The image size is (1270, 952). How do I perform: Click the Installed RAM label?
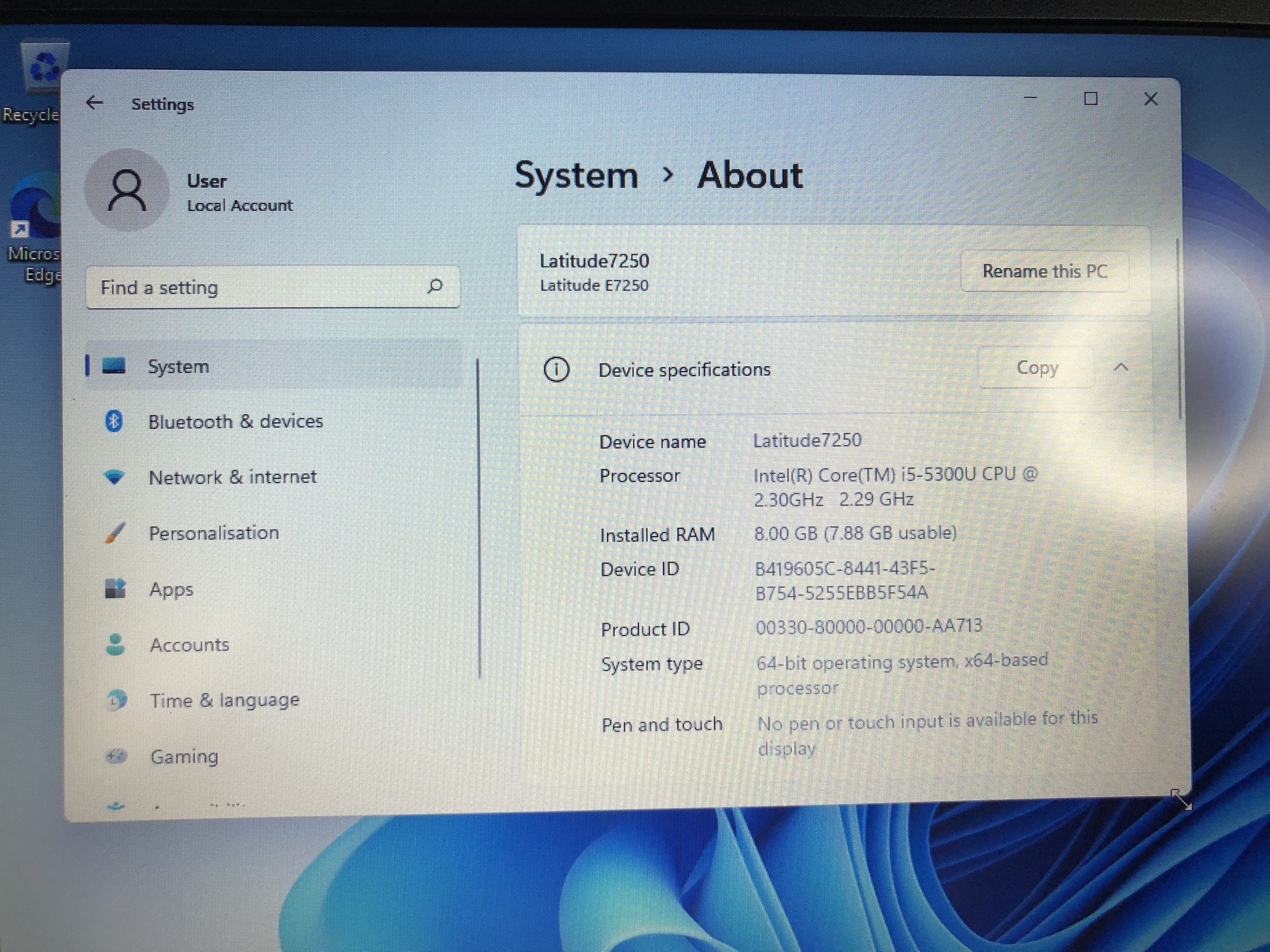pos(657,535)
